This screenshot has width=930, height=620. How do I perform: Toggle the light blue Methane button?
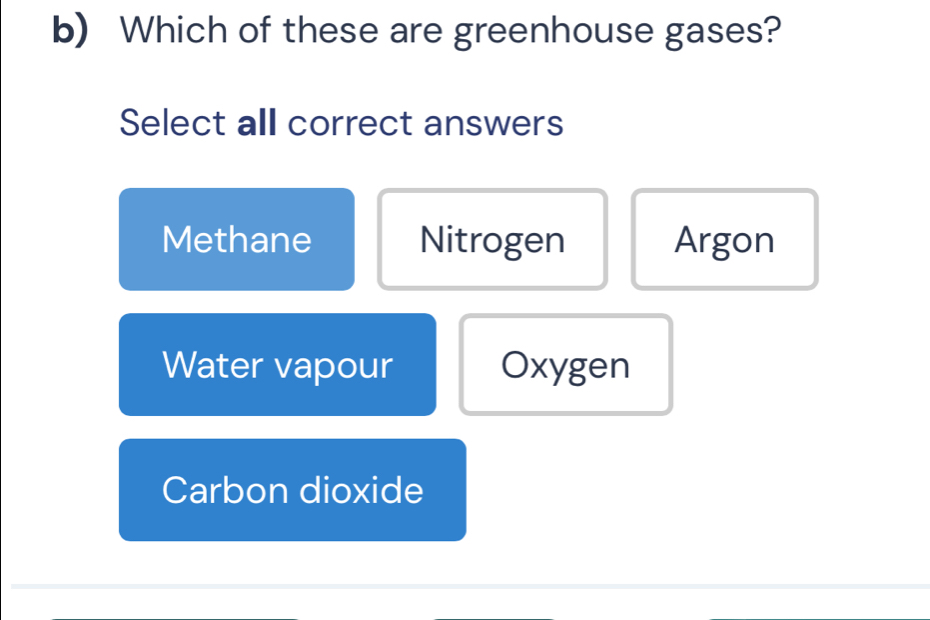(x=236, y=239)
